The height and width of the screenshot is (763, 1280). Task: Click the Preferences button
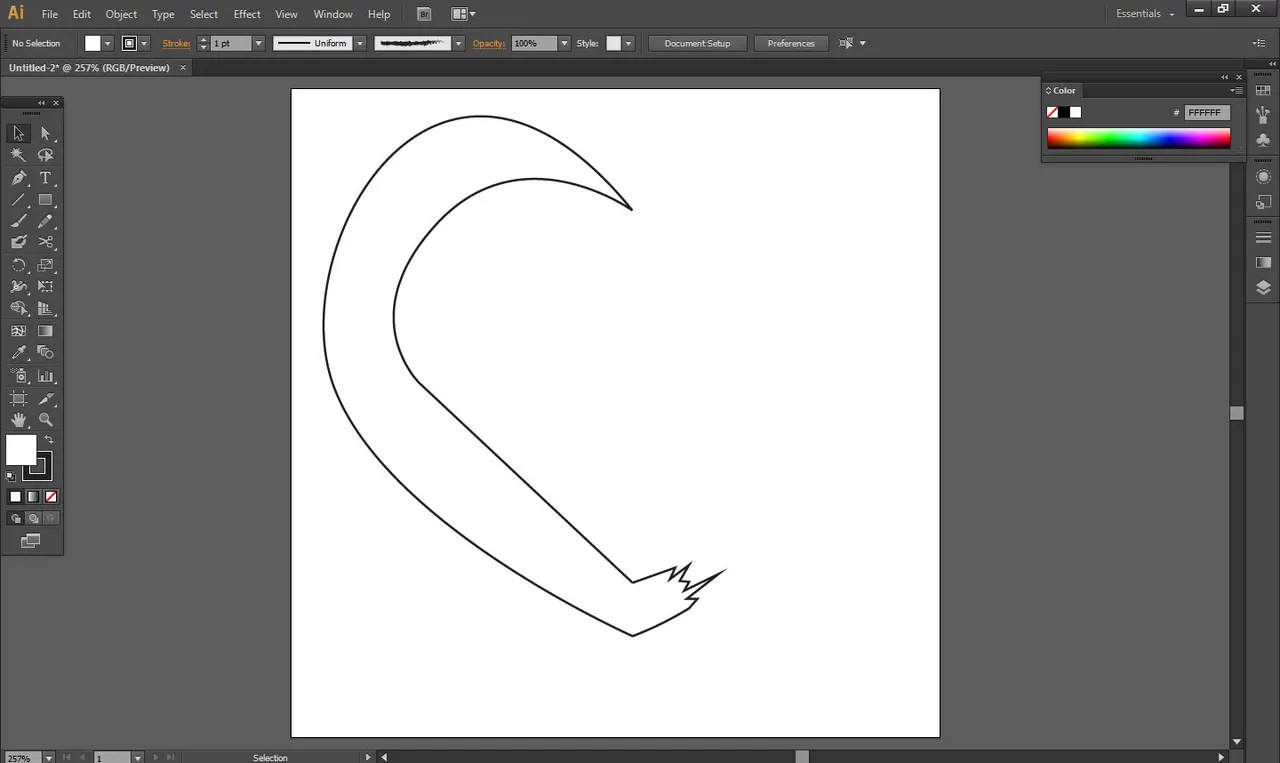pos(791,43)
